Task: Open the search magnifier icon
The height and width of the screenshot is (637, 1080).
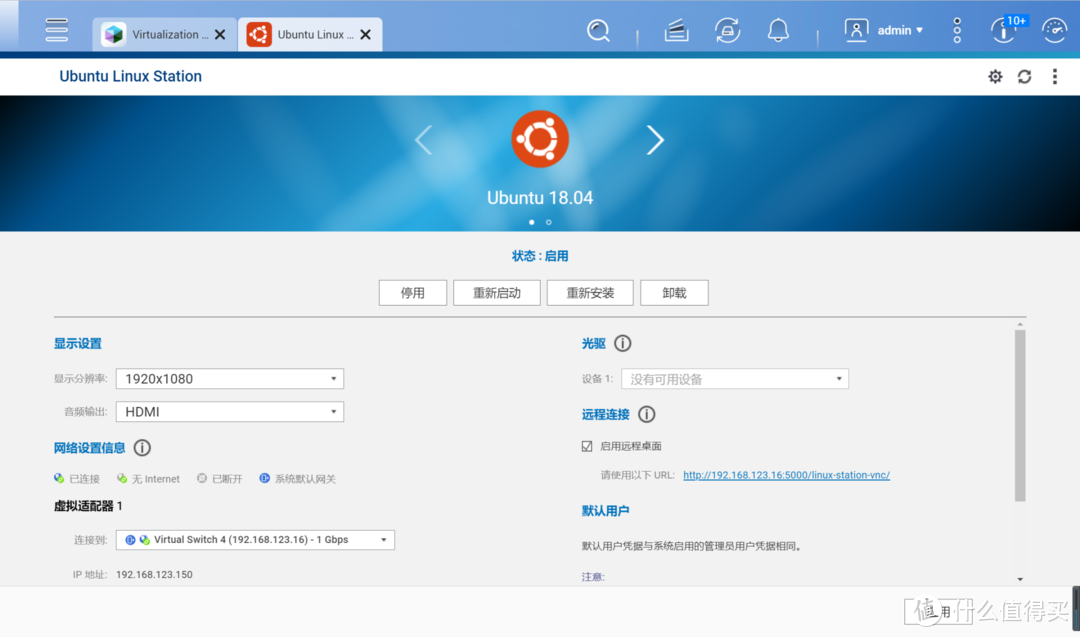Action: pyautogui.click(x=598, y=30)
